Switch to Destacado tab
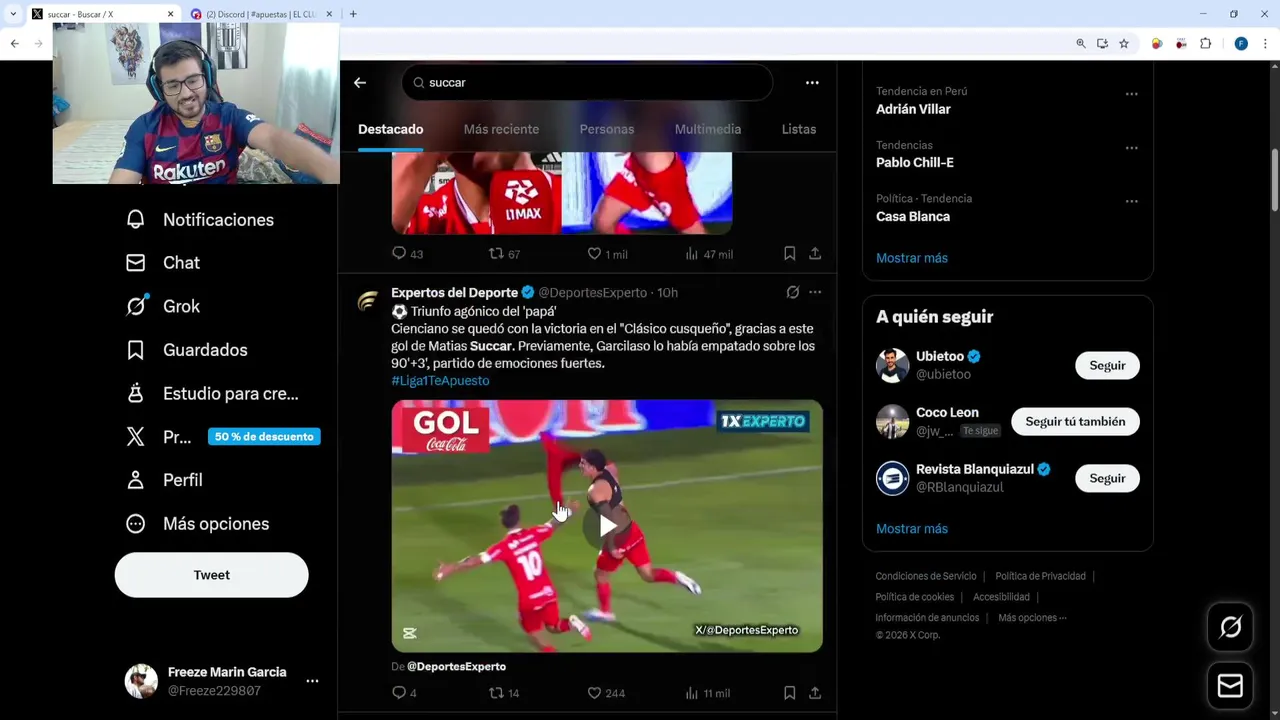The width and height of the screenshot is (1280, 720). pos(391,130)
